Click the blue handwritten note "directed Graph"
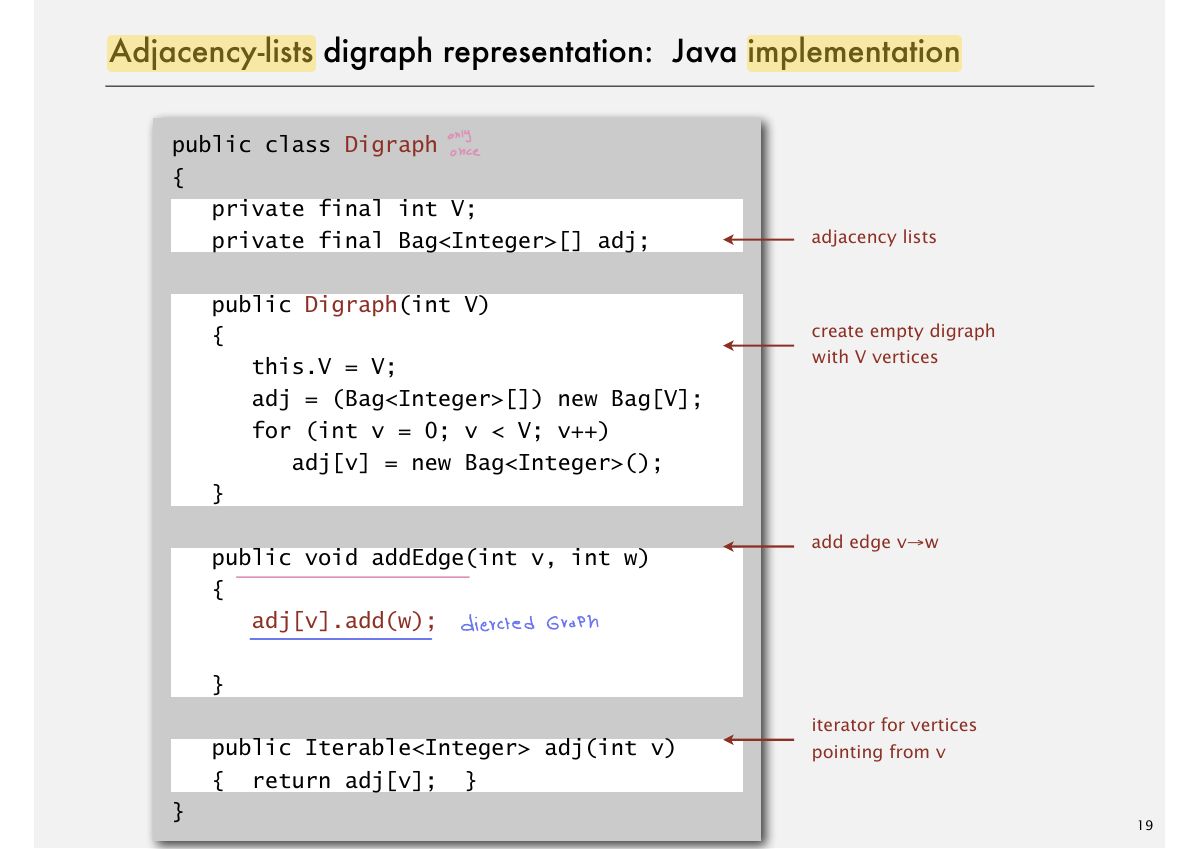Screen dimensions: 1200x849 click(529, 623)
